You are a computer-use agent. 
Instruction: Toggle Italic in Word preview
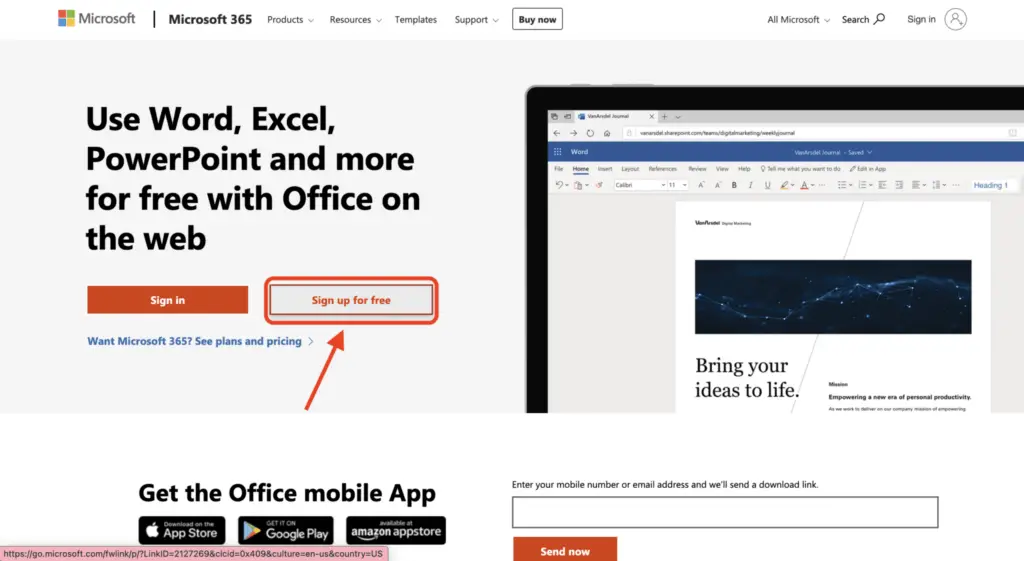pyautogui.click(x=750, y=185)
